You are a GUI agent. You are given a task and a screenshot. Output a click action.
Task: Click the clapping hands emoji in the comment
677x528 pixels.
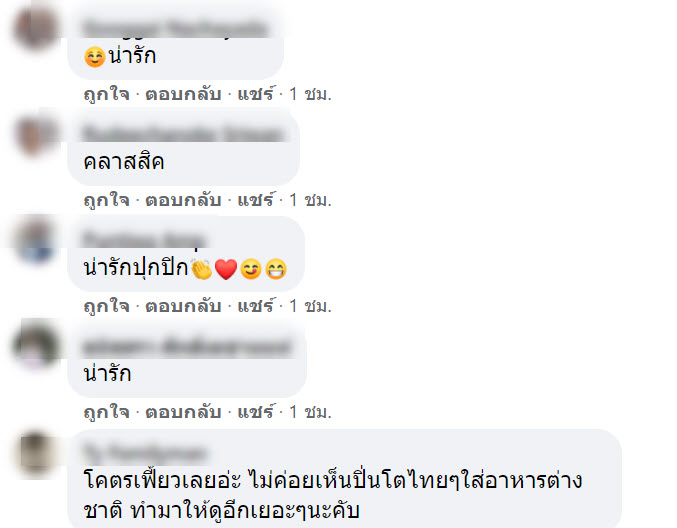coord(202,269)
